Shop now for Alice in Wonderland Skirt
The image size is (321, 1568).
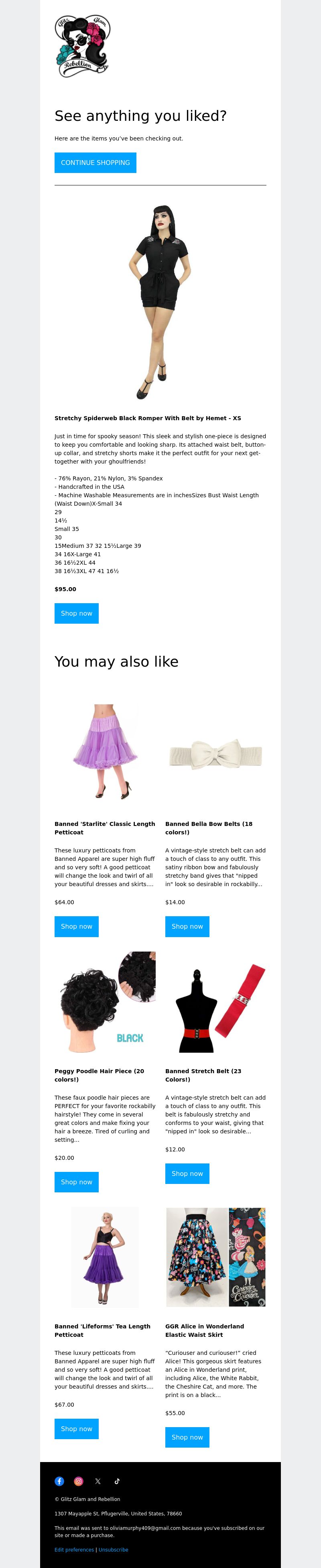click(187, 1437)
